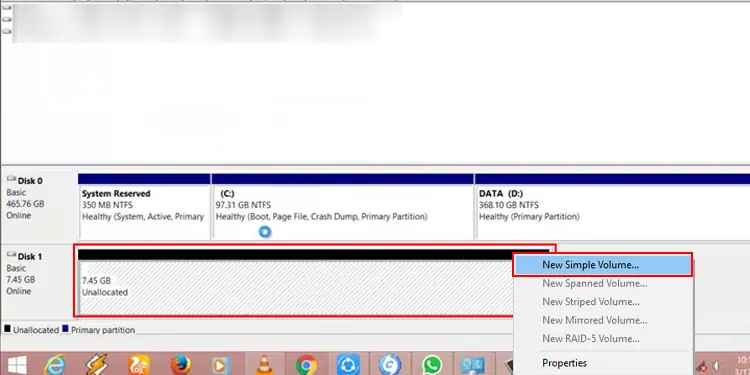Open the Disk Management taskbar icon
This screenshot has width=750, height=375.
point(473,366)
